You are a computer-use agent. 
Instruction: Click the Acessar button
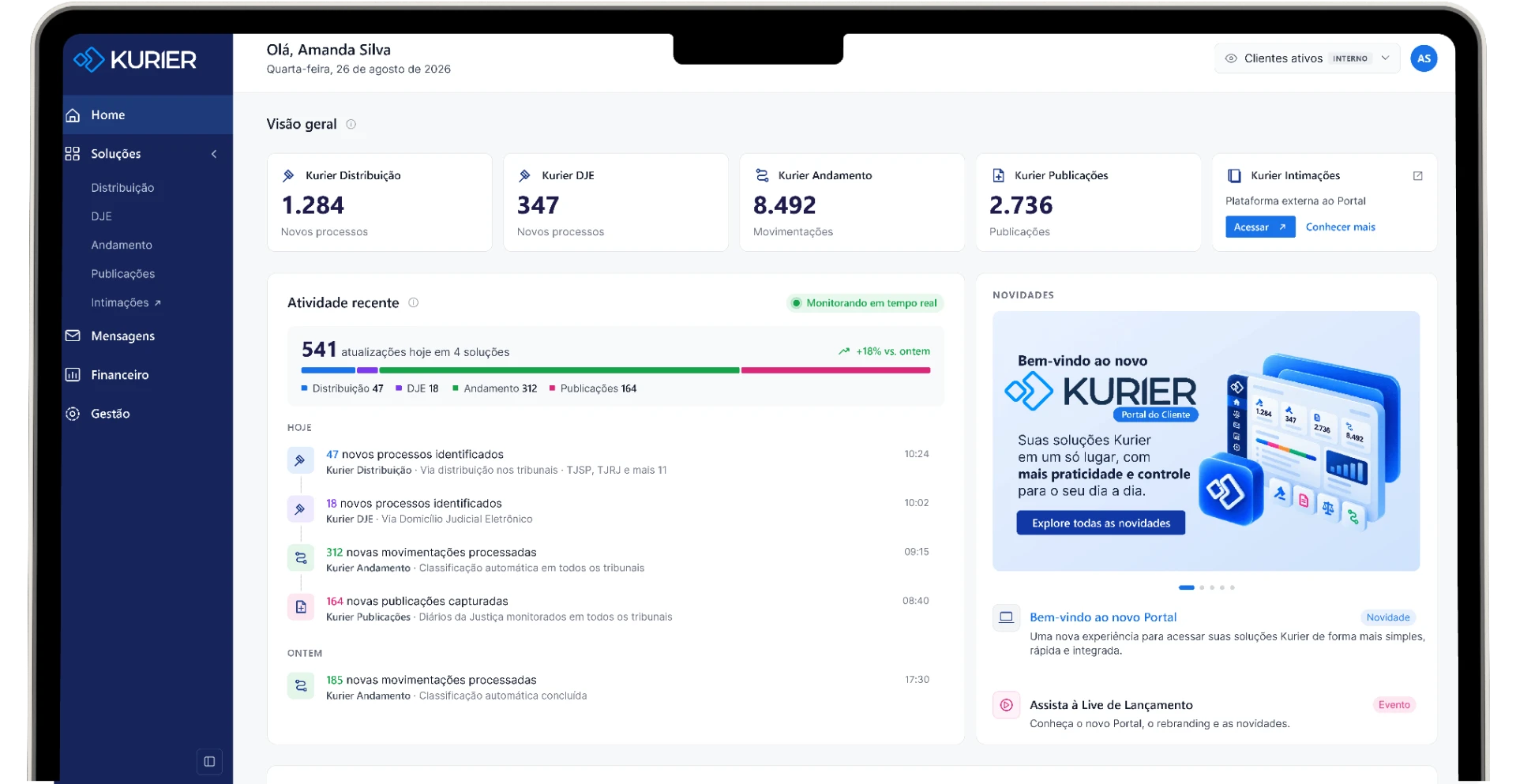1260,227
